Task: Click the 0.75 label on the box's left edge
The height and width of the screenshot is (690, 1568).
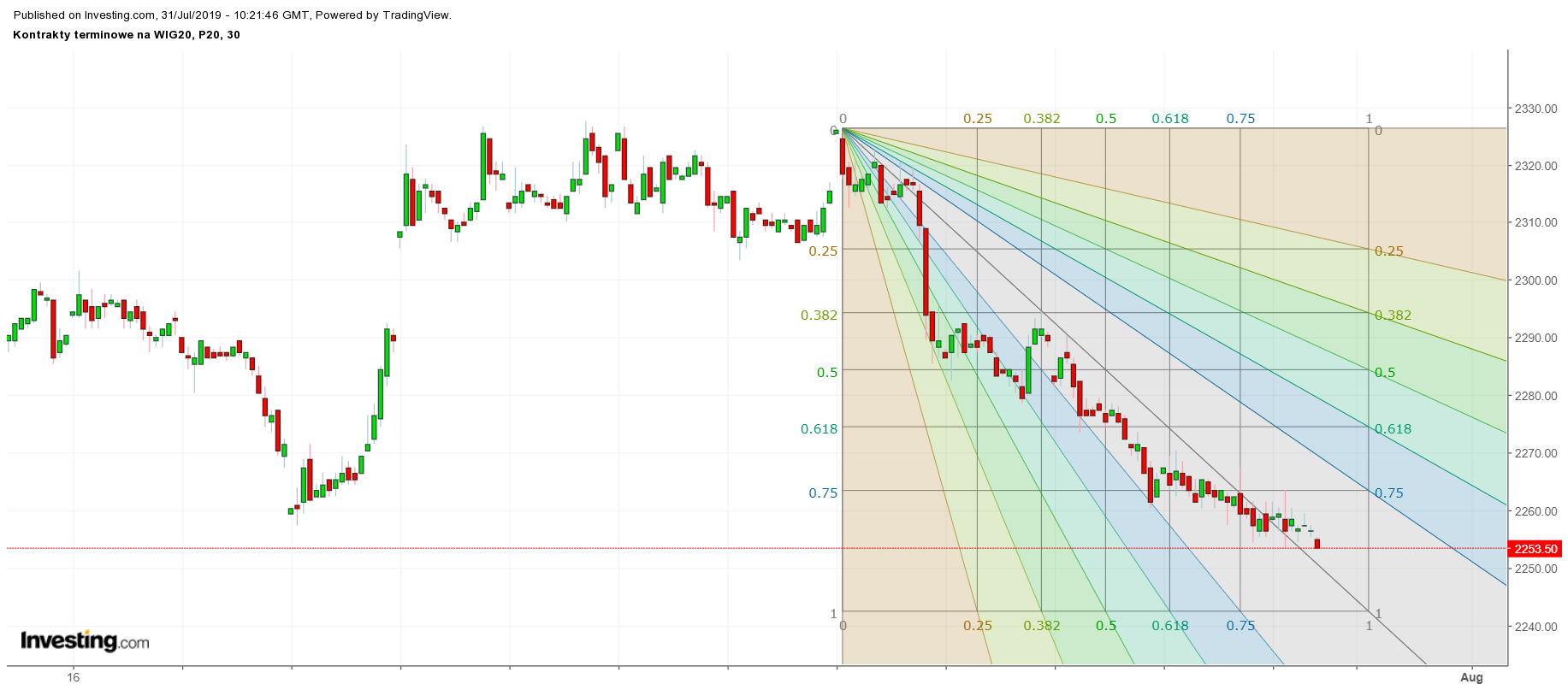Action: point(823,492)
